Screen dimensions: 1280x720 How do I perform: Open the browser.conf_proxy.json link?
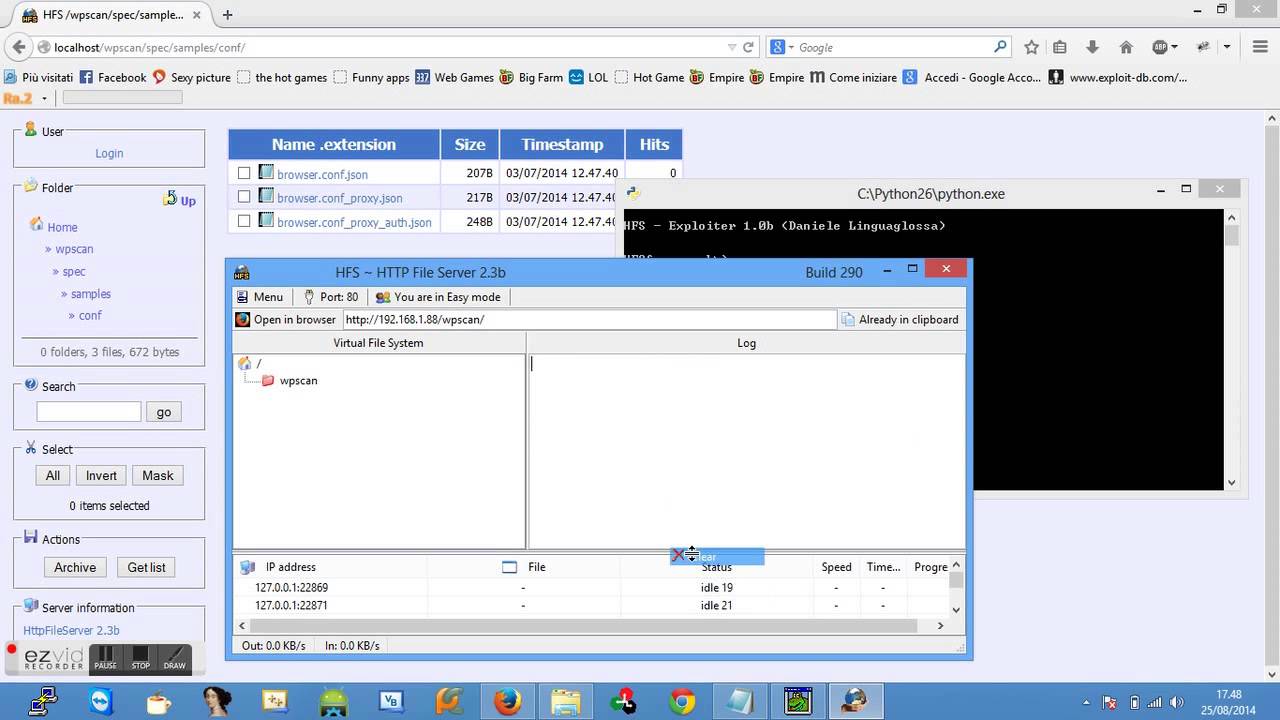340,198
